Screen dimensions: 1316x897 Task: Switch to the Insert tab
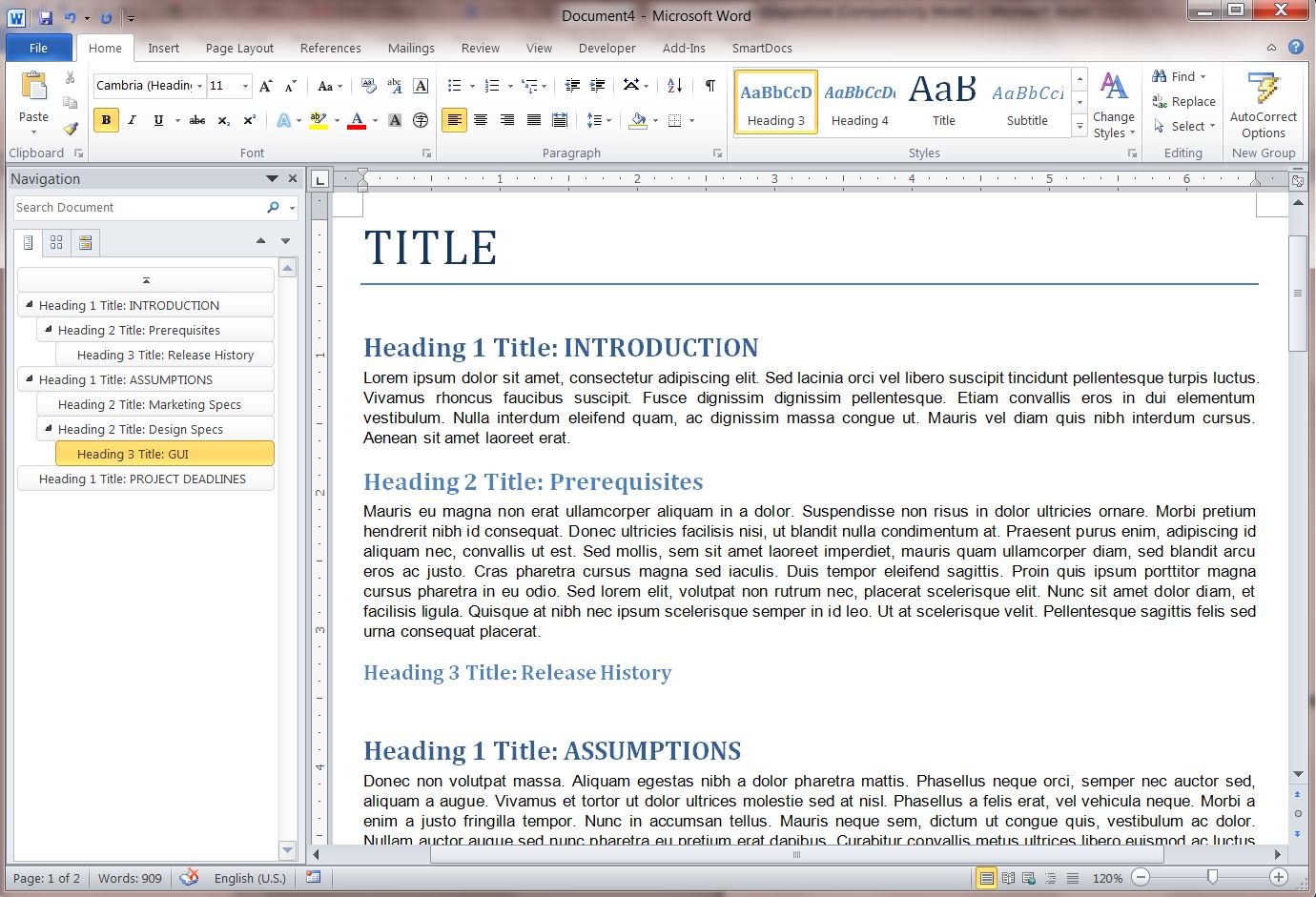point(163,48)
